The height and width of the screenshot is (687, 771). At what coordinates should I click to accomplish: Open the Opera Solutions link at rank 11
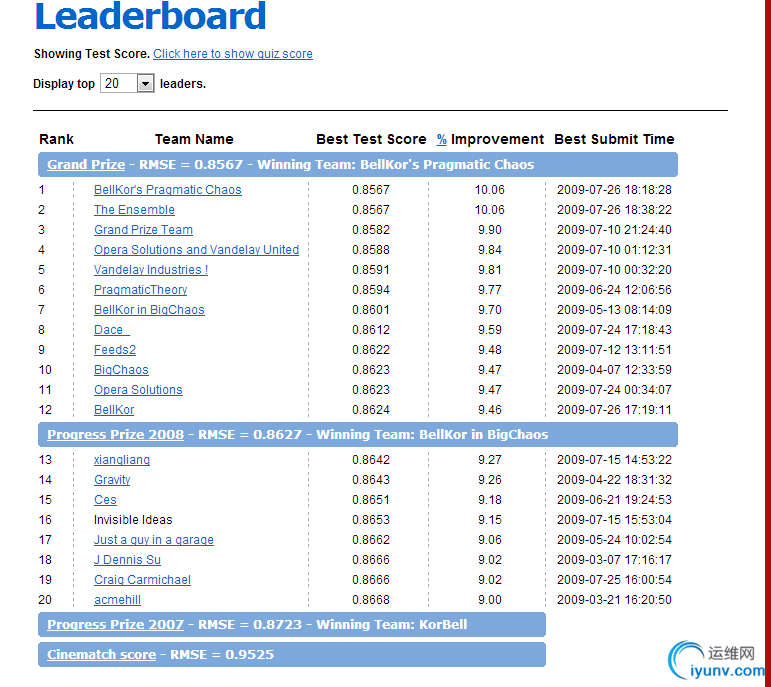(138, 390)
